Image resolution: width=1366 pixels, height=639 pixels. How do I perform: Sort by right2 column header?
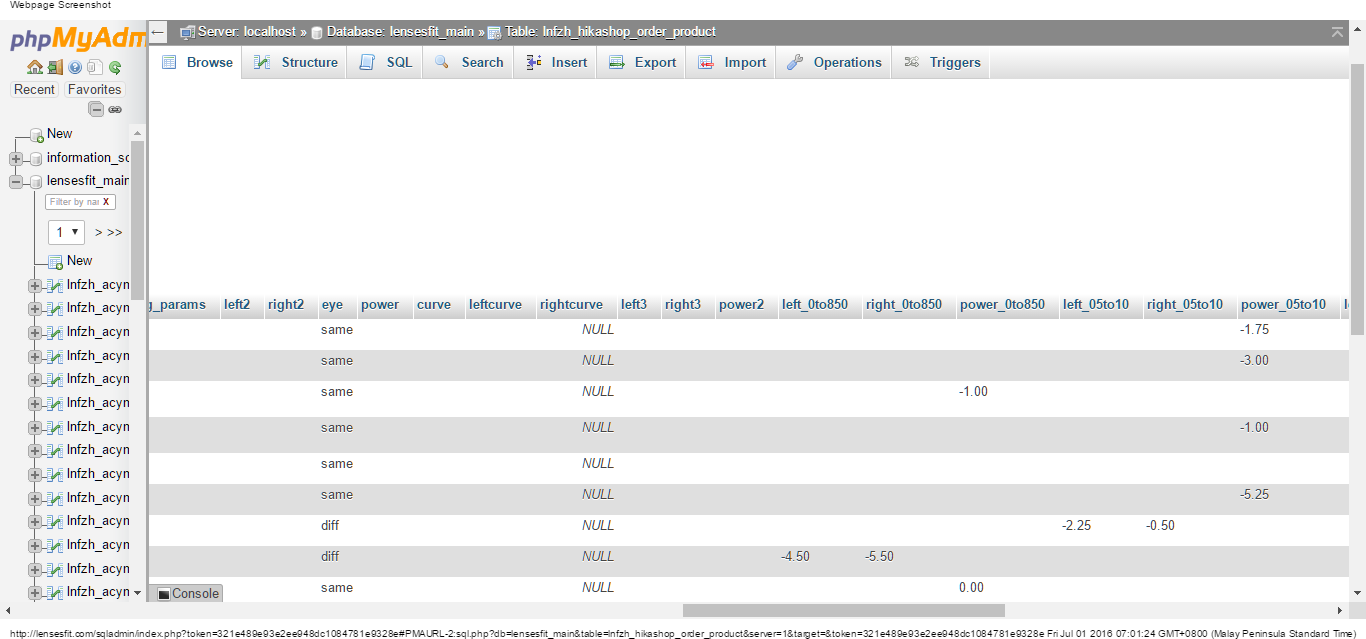click(286, 305)
